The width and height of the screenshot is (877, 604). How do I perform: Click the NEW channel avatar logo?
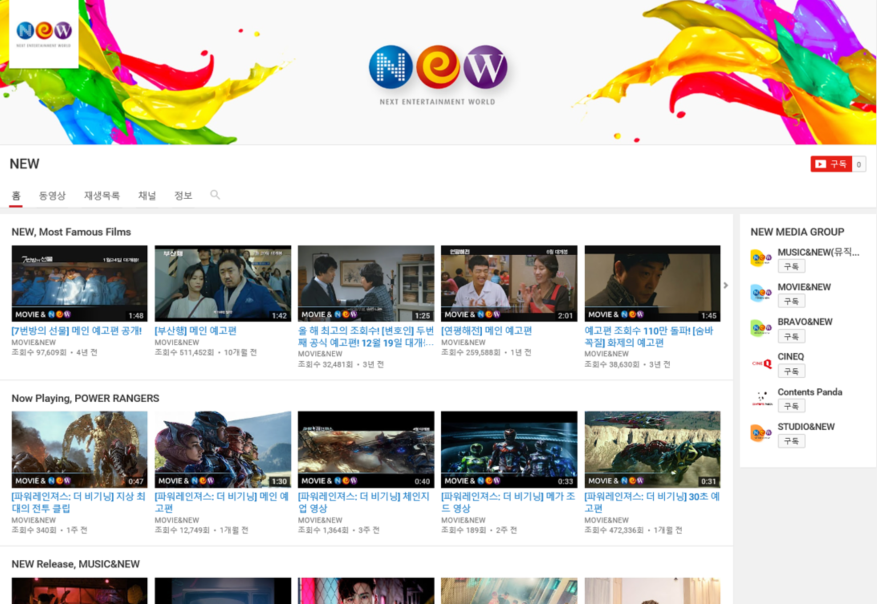[x=44, y=34]
